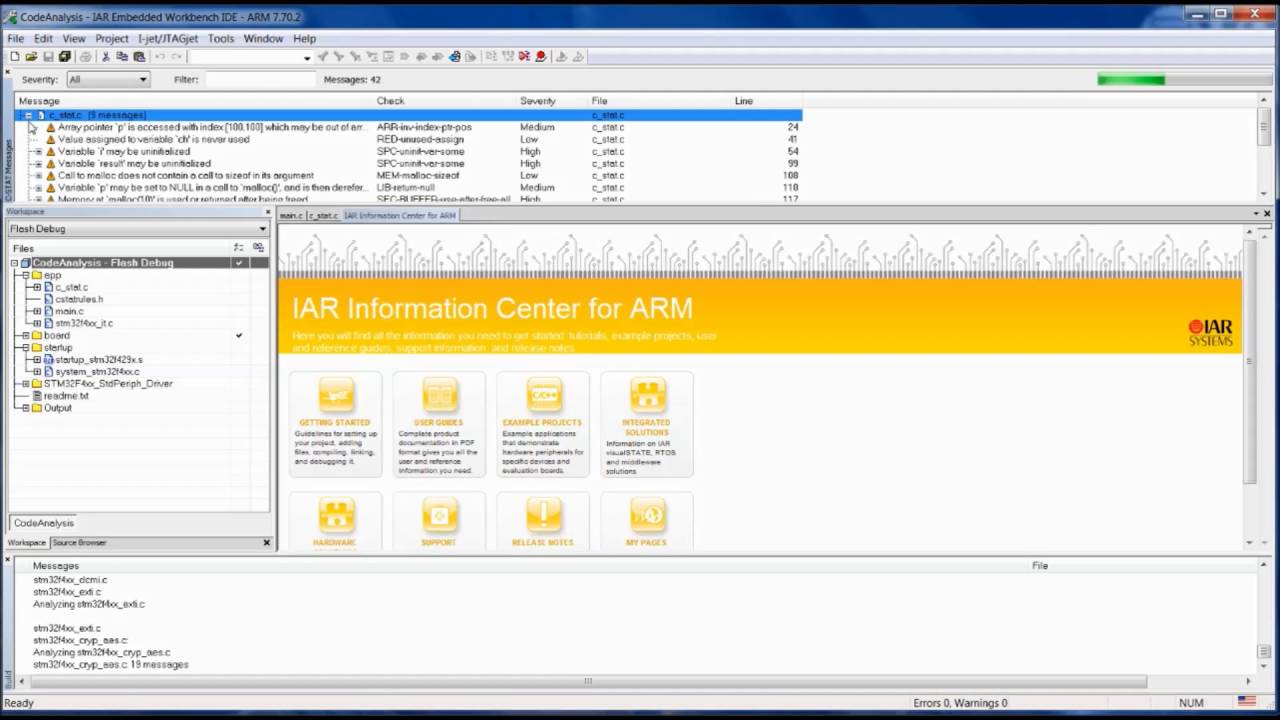Click the Redo arrow icon

(176, 56)
